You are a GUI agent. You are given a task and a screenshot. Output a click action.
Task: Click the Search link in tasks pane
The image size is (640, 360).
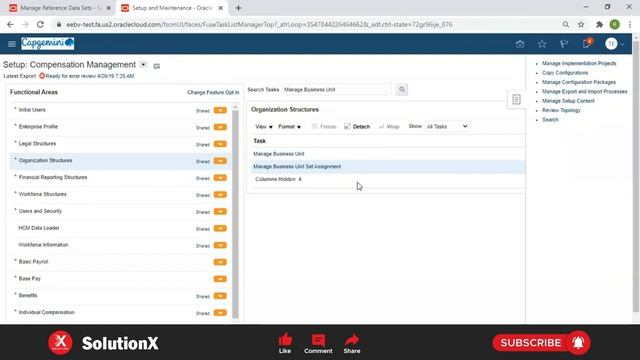tap(550, 120)
